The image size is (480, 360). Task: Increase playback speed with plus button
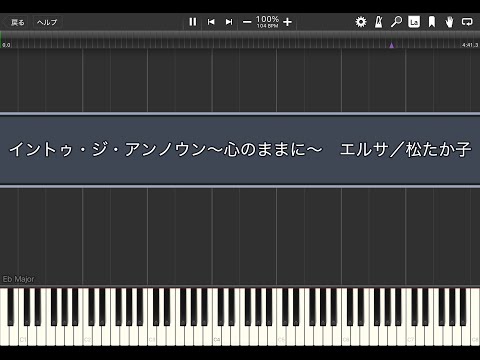pyautogui.click(x=287, y=22)
